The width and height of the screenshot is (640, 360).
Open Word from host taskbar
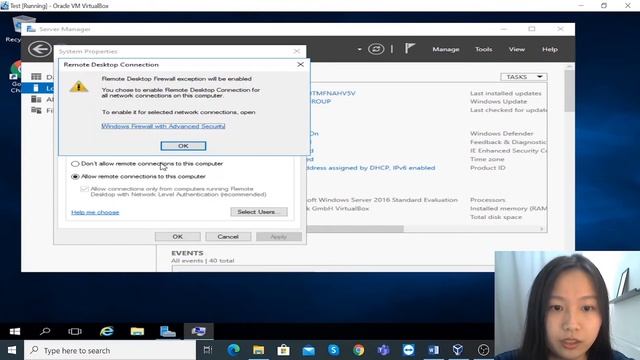click(x=433, y=350)
